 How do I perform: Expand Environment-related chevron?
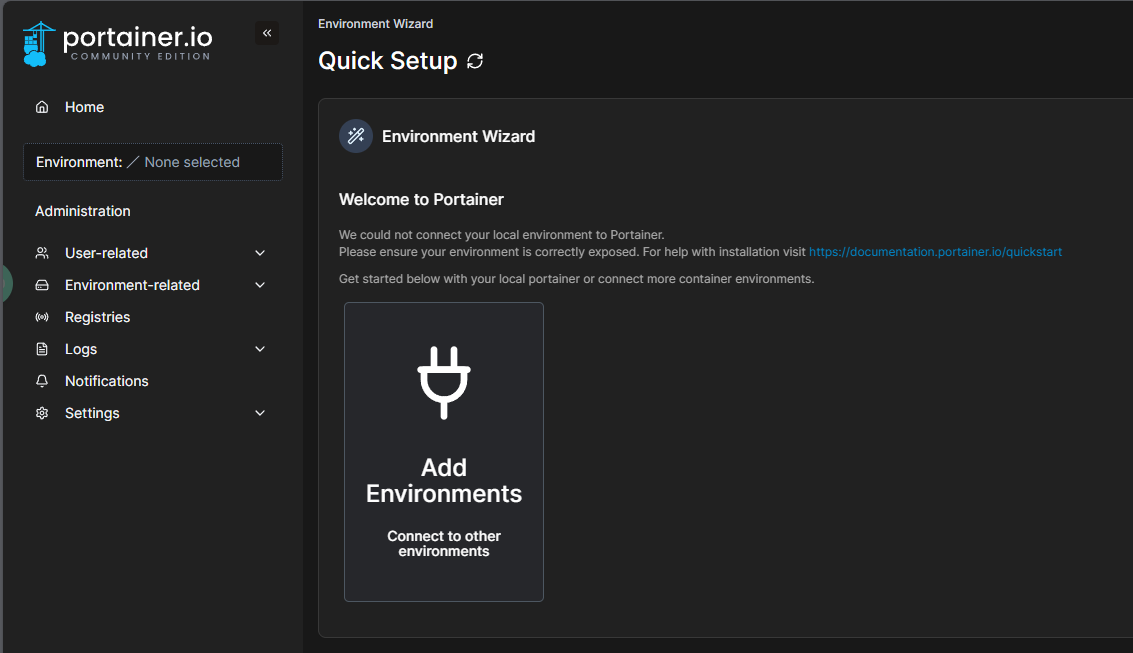(260, 285)
